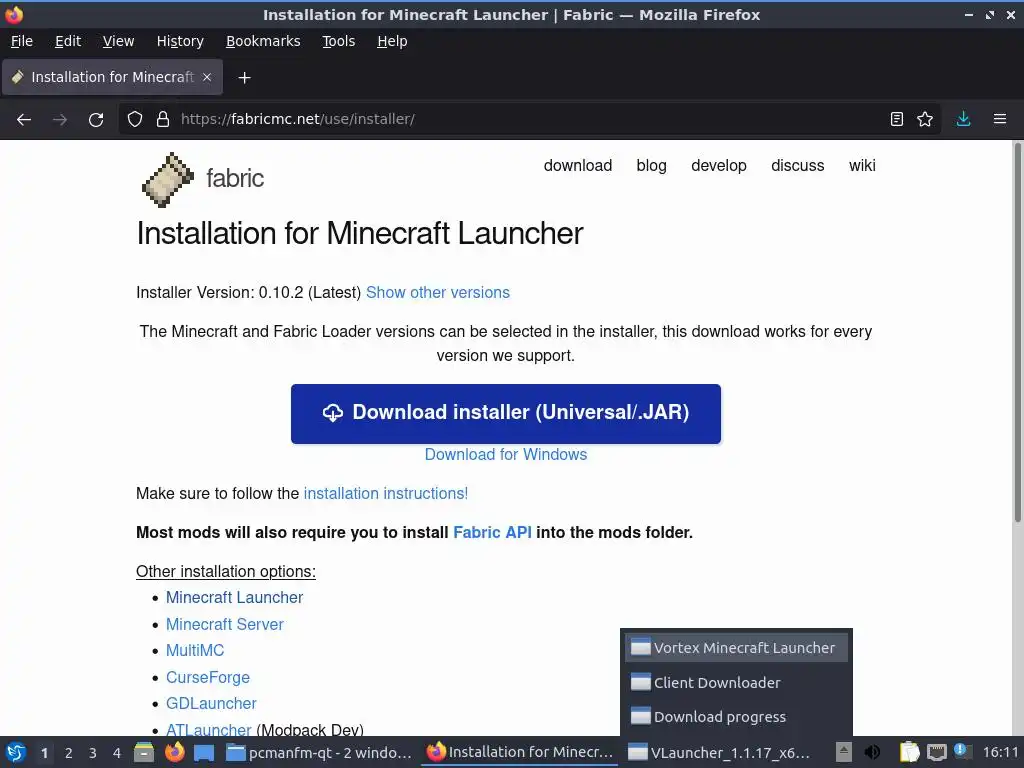
Task: Open the clipboard tray icon
Action: click(x=909, y=752)
